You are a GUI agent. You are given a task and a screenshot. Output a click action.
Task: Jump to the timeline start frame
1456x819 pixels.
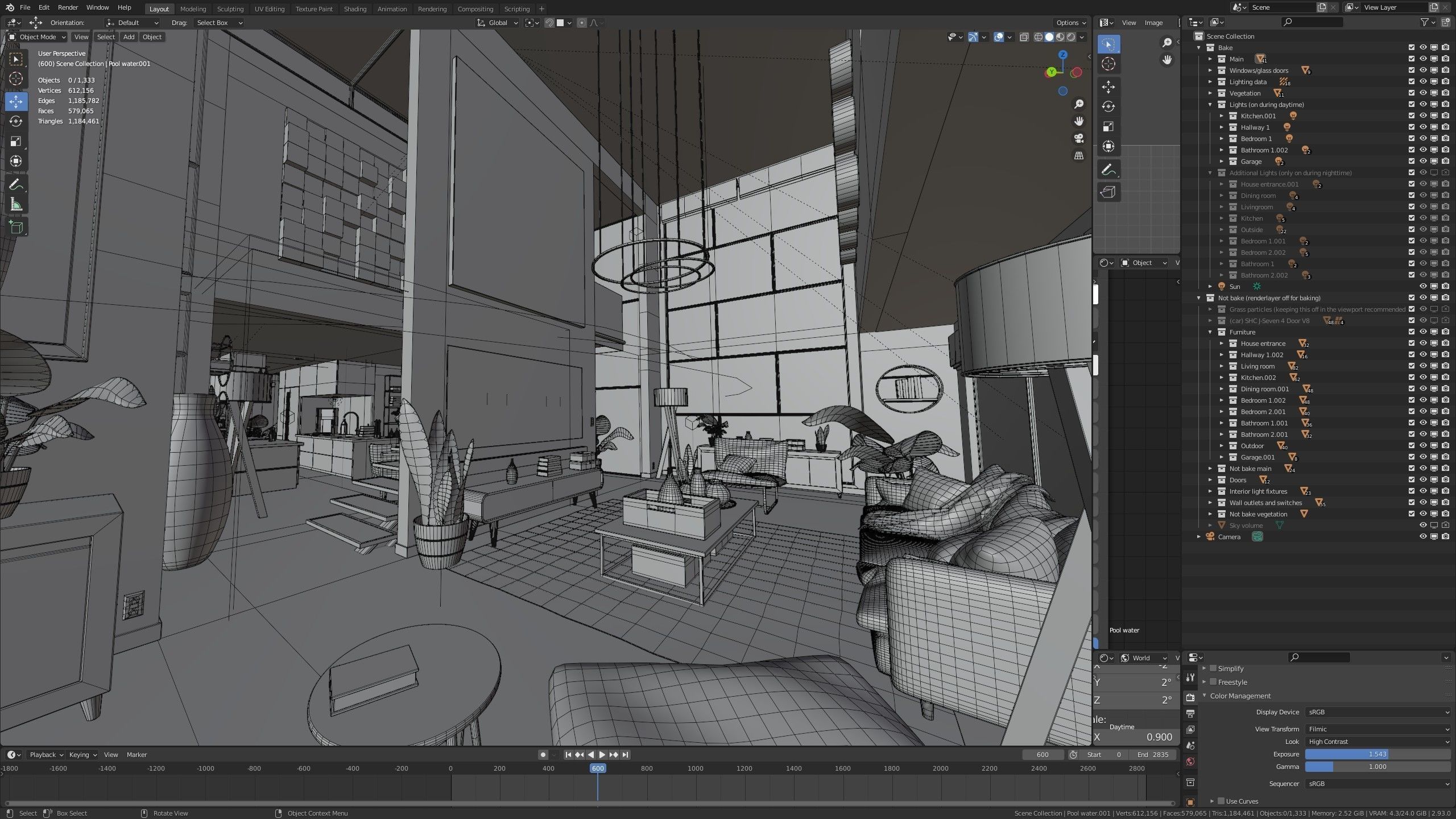(568, 755)
